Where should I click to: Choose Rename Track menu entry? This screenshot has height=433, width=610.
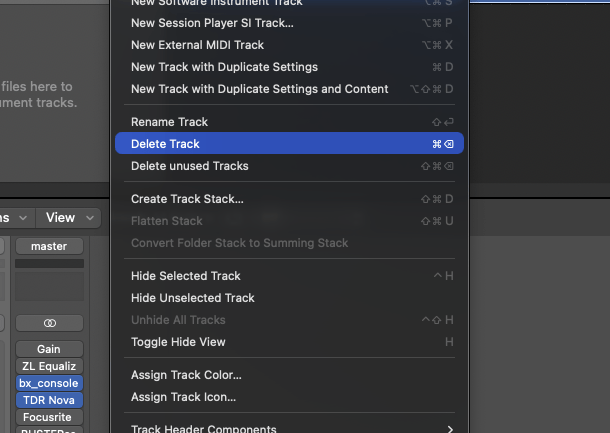pos(289,122)
